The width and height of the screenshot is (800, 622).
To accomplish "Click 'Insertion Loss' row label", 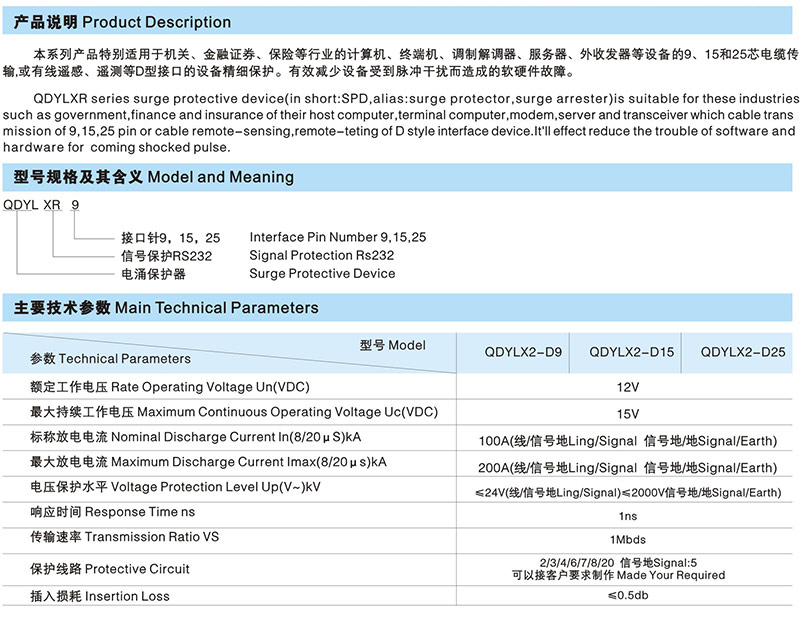I will point(99,596).
